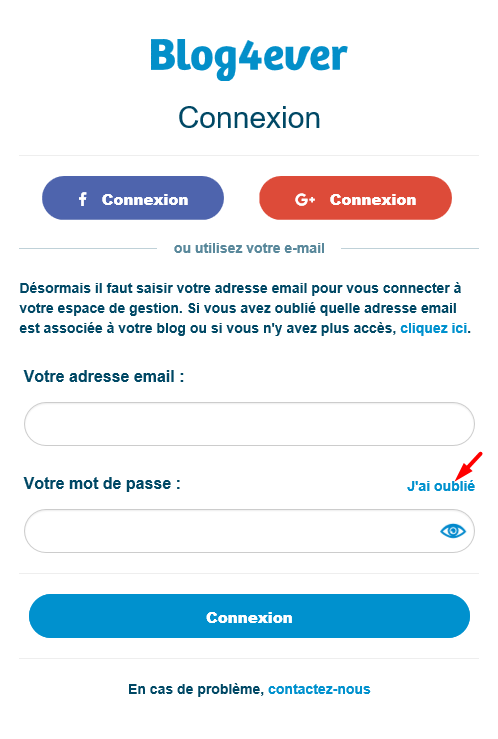Focus the password input field

[x=249, y=531]
